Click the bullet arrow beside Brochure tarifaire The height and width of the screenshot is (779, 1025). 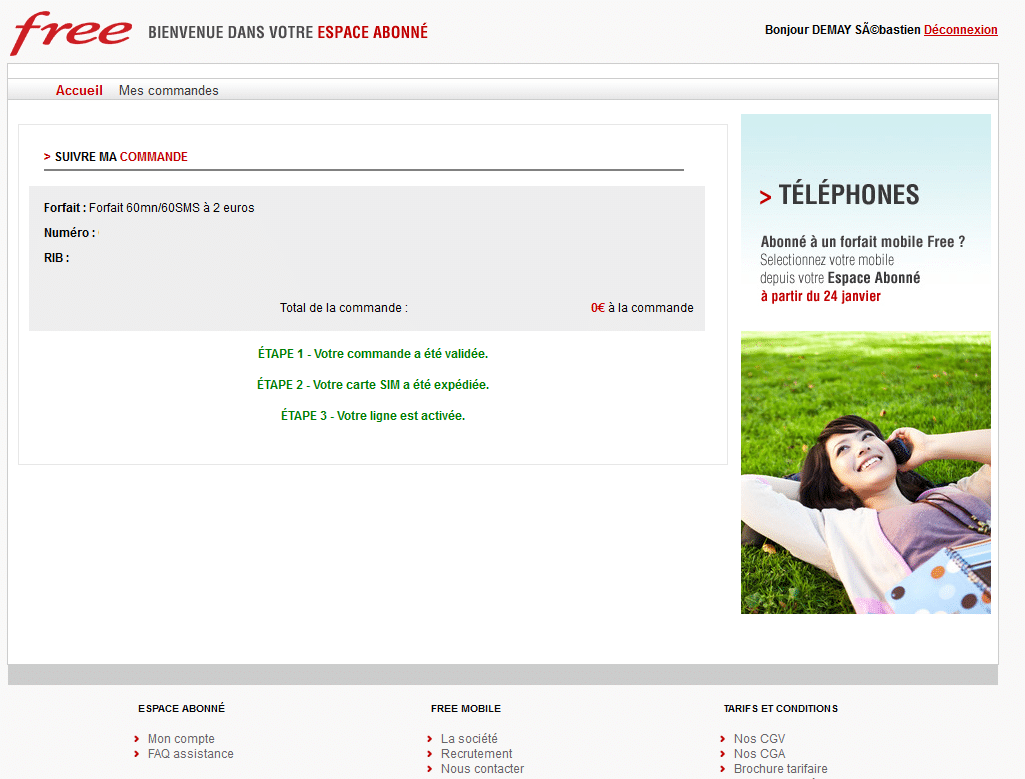pyautogui.click(x=722, y=769)
